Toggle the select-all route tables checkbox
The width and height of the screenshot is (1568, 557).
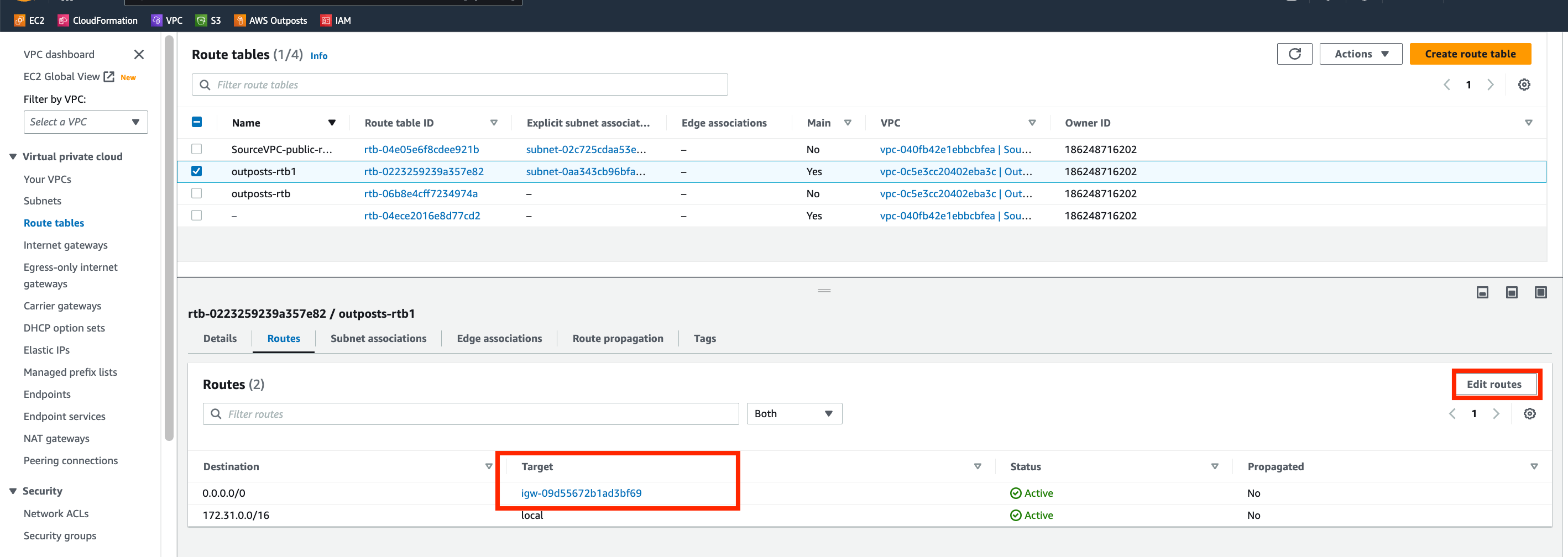click(x=197, y=122)
